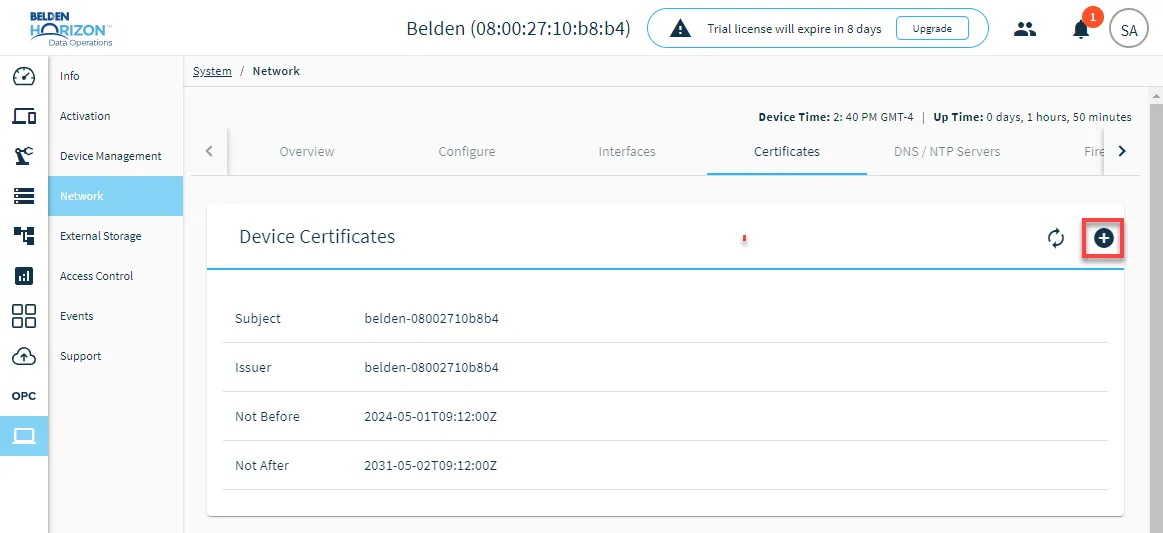Open Device Management menu item
Viewport: 1163px width, 533px height.
tap(116, 156)
